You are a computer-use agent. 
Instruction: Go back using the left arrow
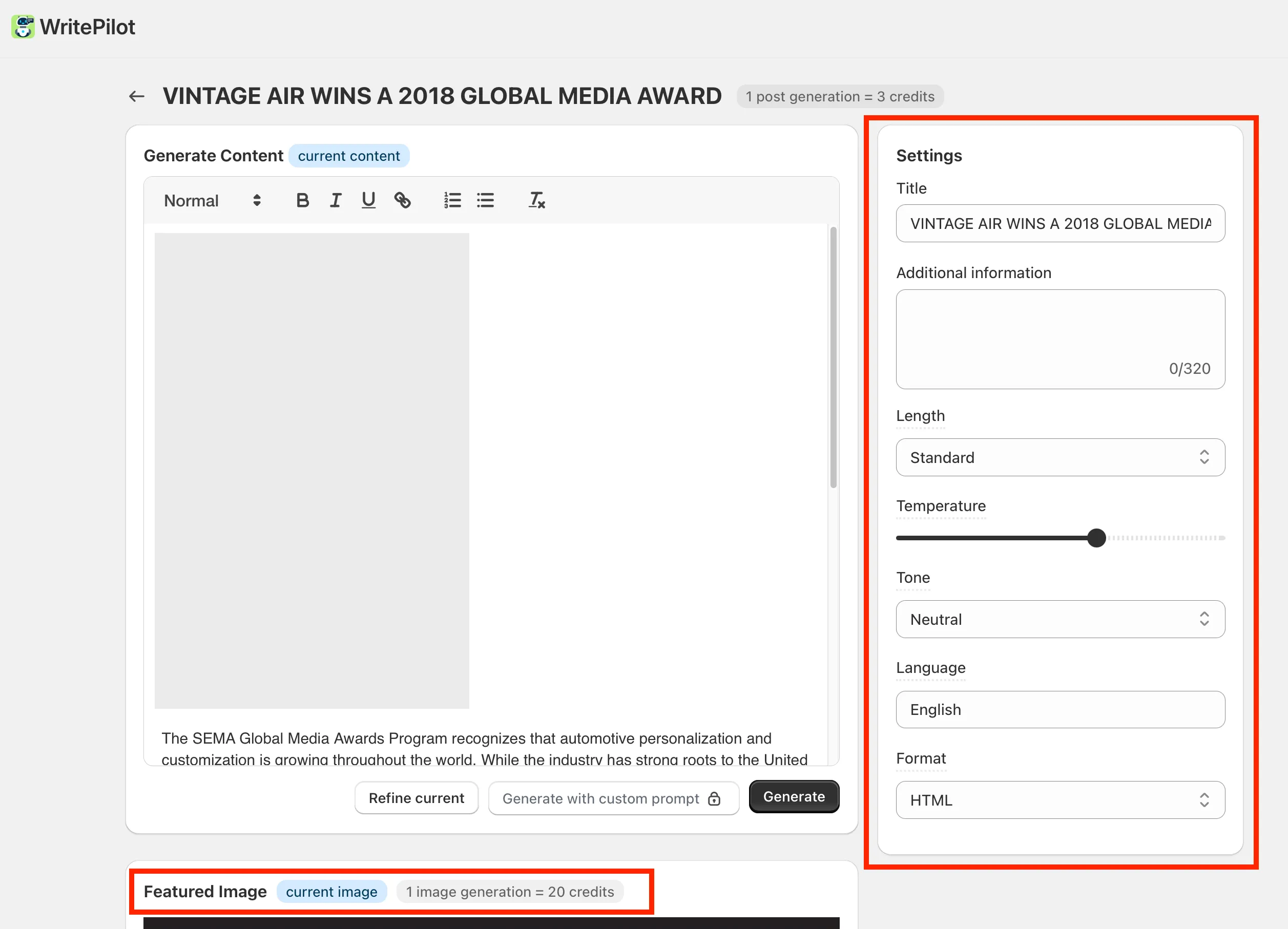tap(136, 96)
